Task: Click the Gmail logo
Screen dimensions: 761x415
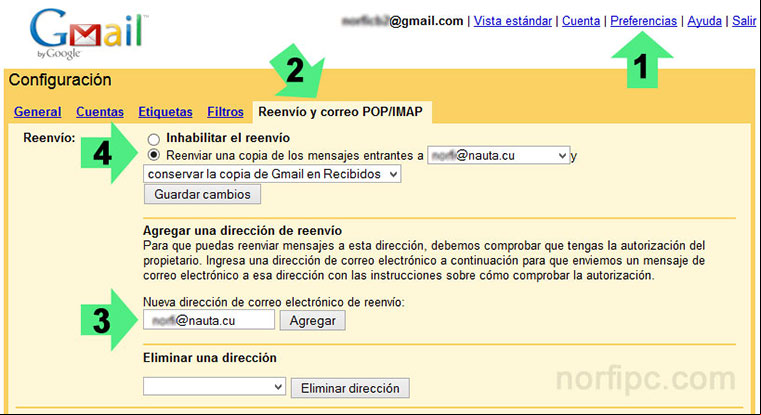Action: pos(88,33)
